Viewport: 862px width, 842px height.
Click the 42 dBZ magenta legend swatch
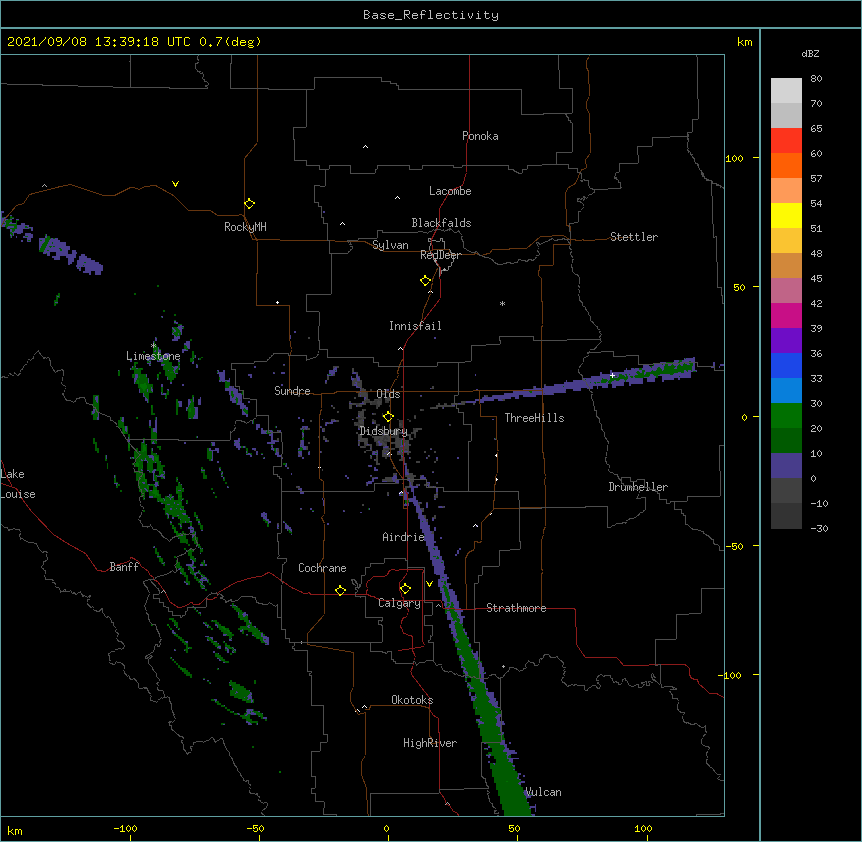click(x=786, y=315)
